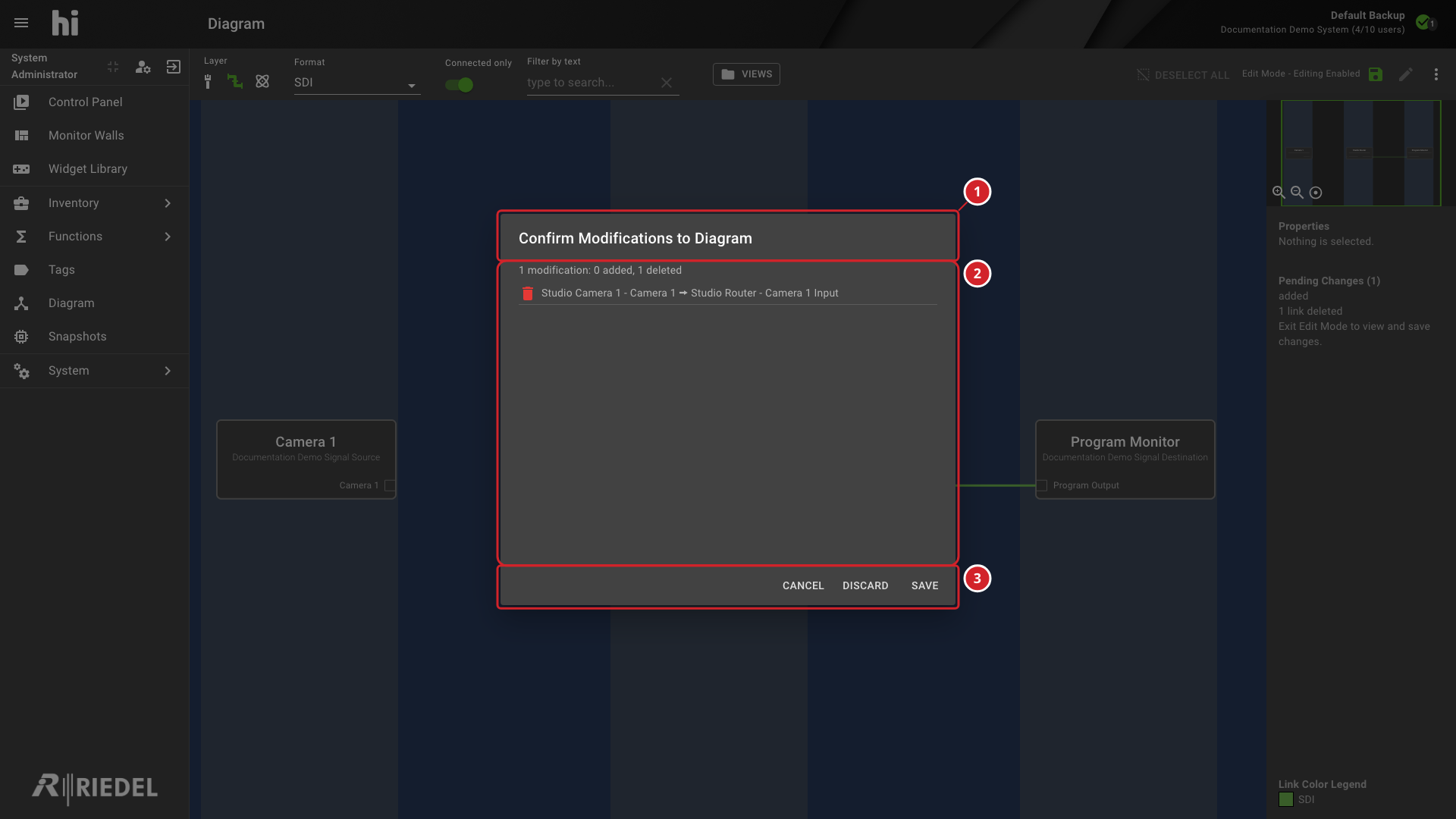The height and width of the screenshot is (819, 1456).
Task: Click DISCARD to drop modifications
Action: (x=865, y=586)
